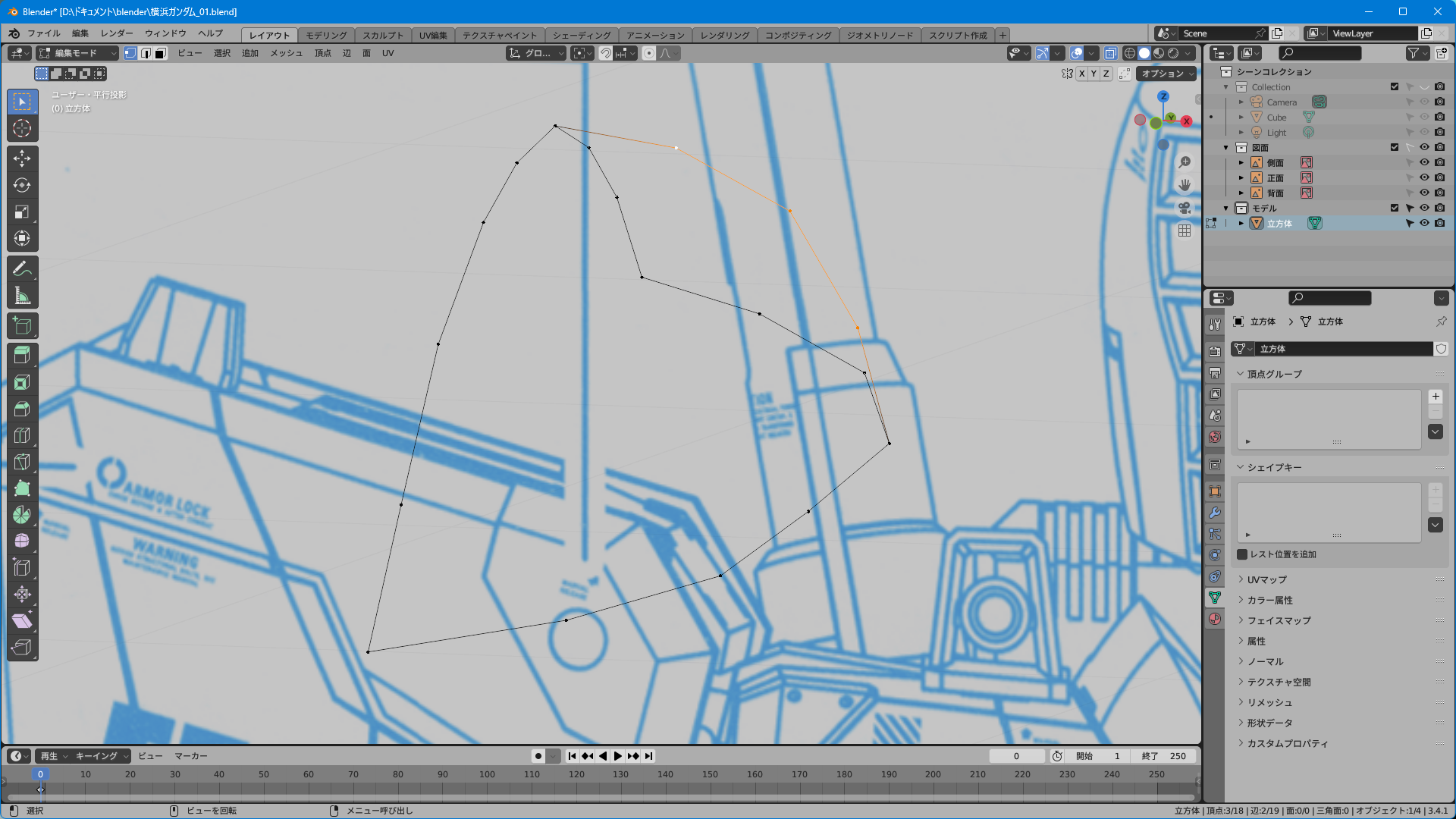
Task: Choose the Annotate pencil tool
Action: click(x=22, y=268)
